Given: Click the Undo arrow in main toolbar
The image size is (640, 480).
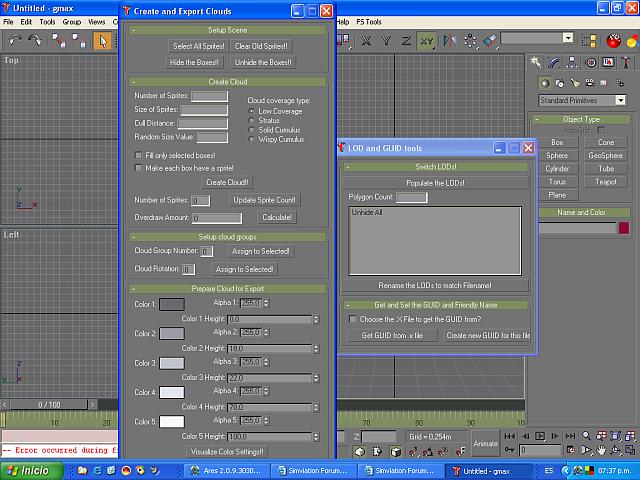Looking at the screenshot, I should pos(15,41).
